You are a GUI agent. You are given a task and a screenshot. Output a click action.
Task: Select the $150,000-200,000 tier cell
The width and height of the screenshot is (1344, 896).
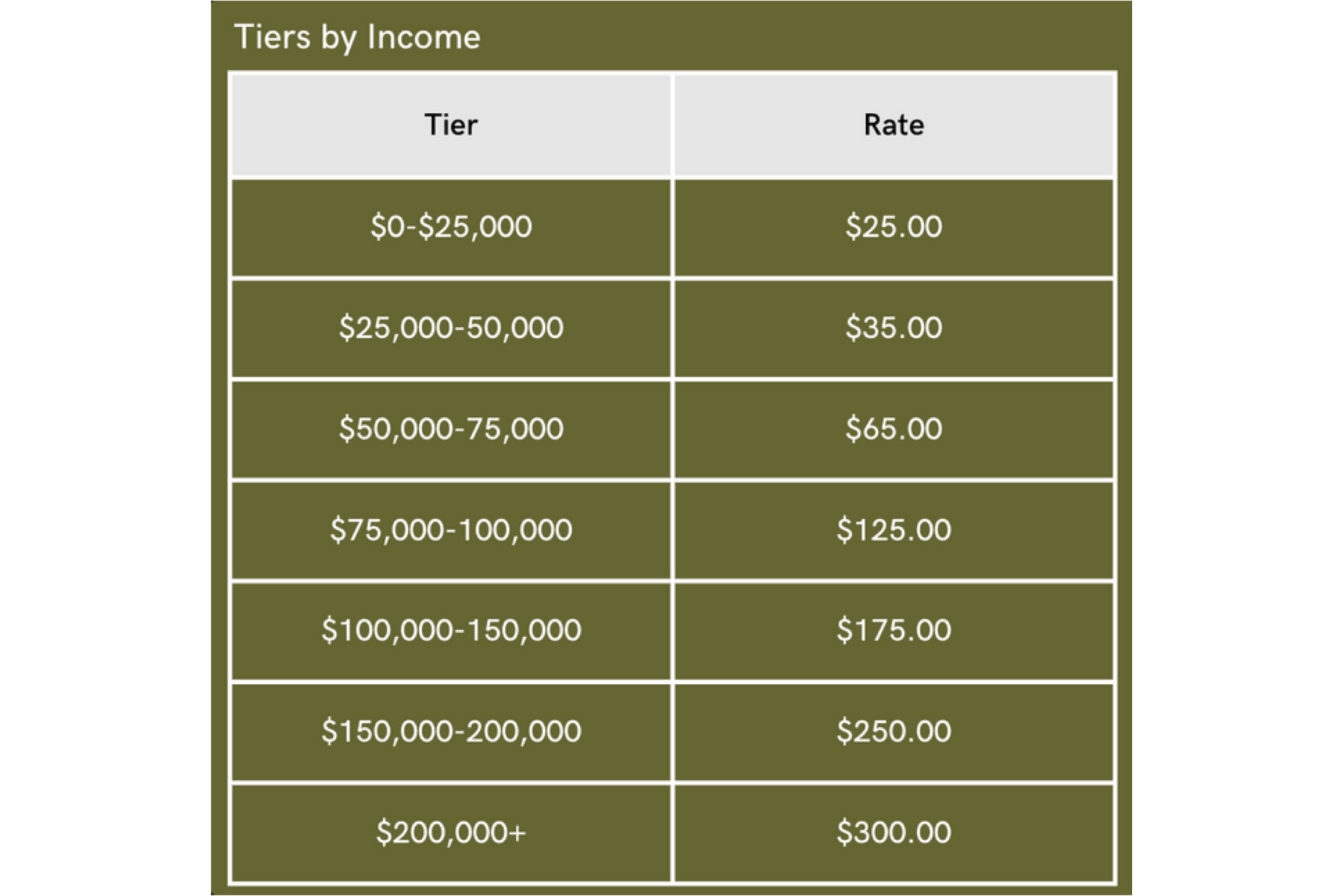tap(450, 731)
